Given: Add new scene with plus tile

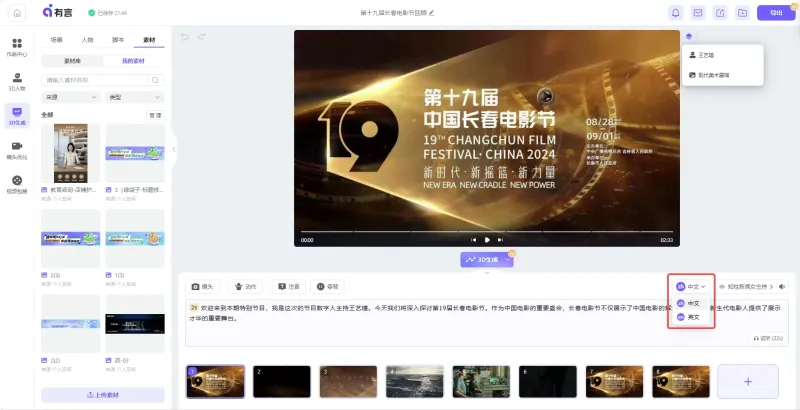Looking at the screenshot, I should pyautogui.click(x=748, y=381).
